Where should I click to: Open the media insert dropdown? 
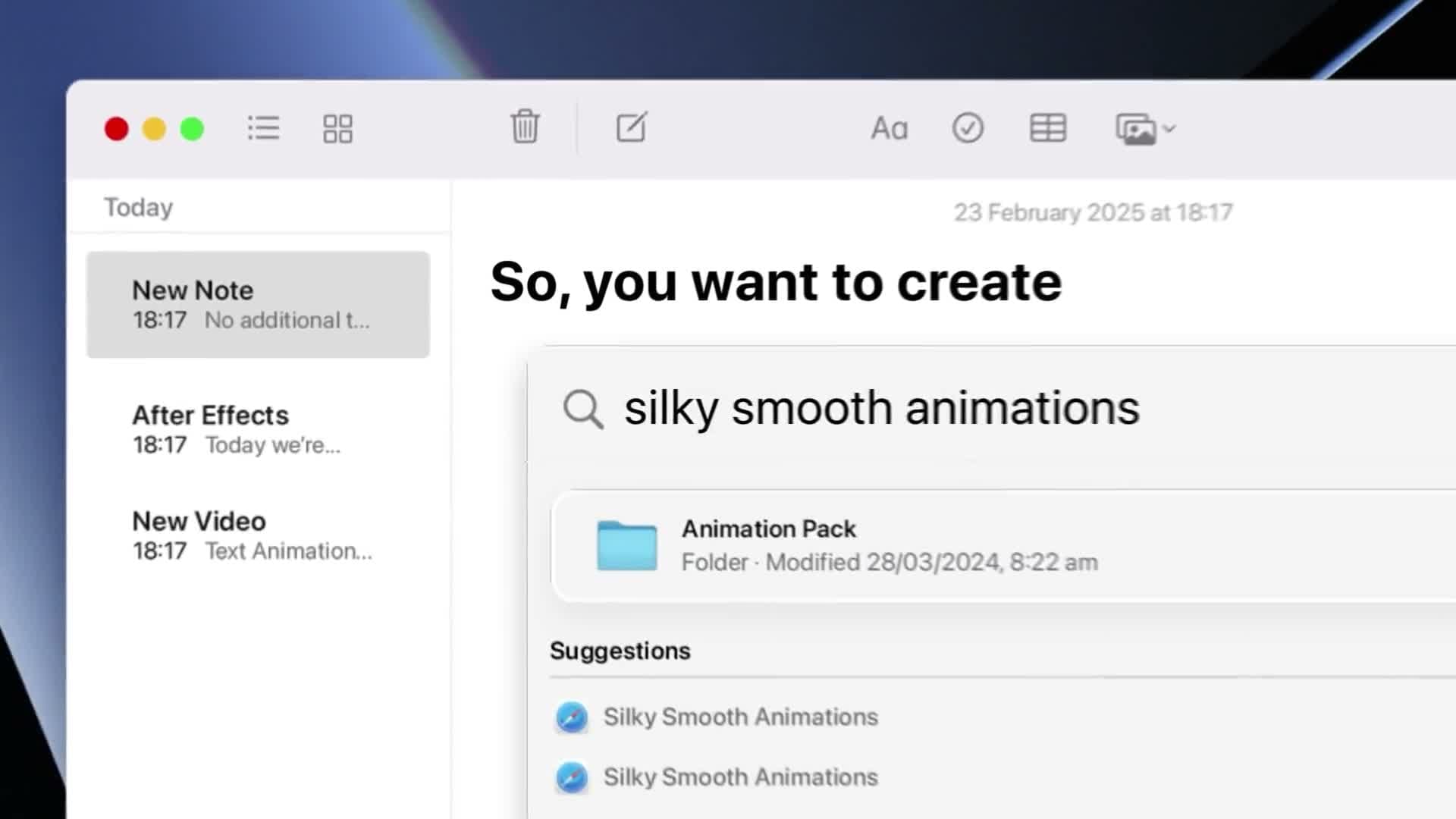tap(1145, 129)
